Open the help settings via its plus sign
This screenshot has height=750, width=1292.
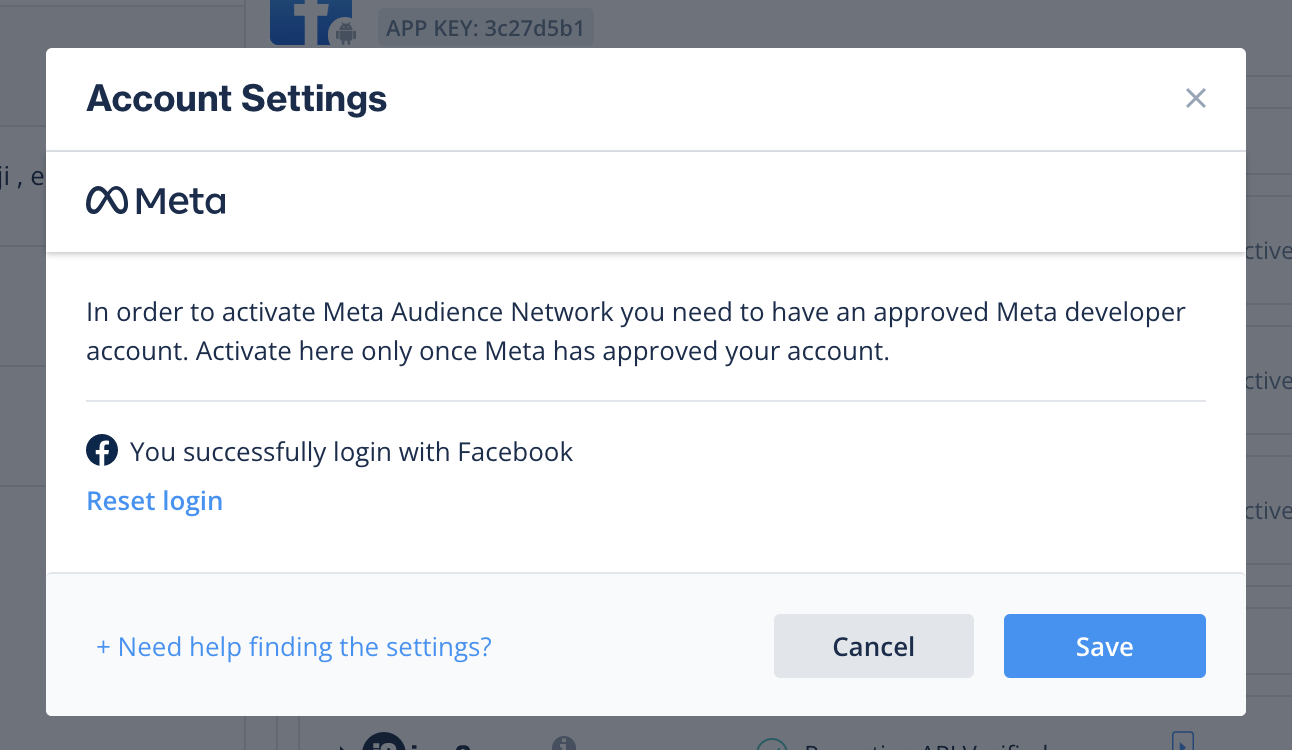pyautogui.click(x=104, y=646)
